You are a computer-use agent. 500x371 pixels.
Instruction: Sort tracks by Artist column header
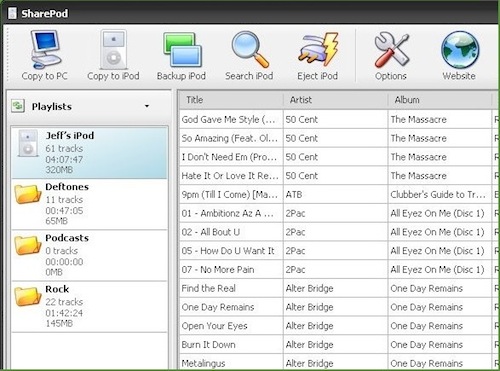(x=335, y=100)
